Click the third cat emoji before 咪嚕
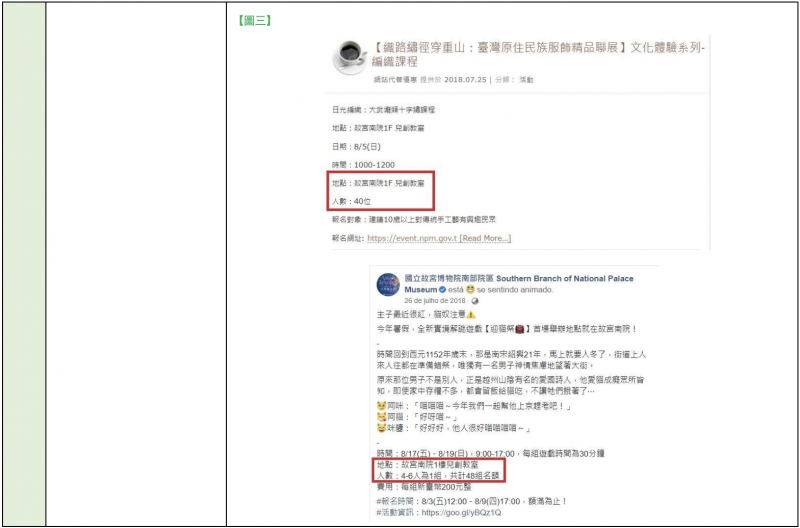Image resolution: width=800 pixels, height=528 pixels. 380,426
